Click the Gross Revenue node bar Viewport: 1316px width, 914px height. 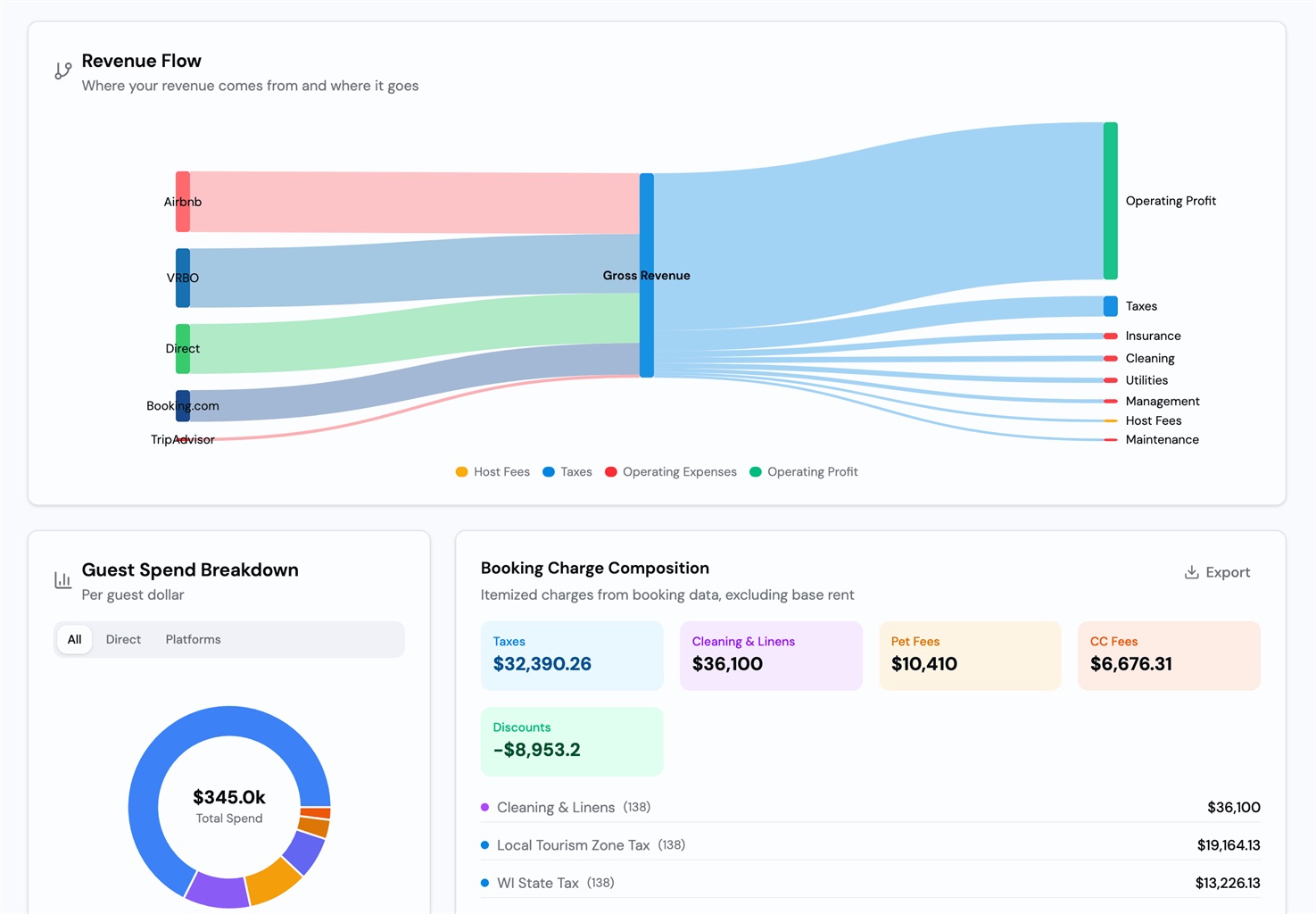pyautogui.click(x=647, y=275)
